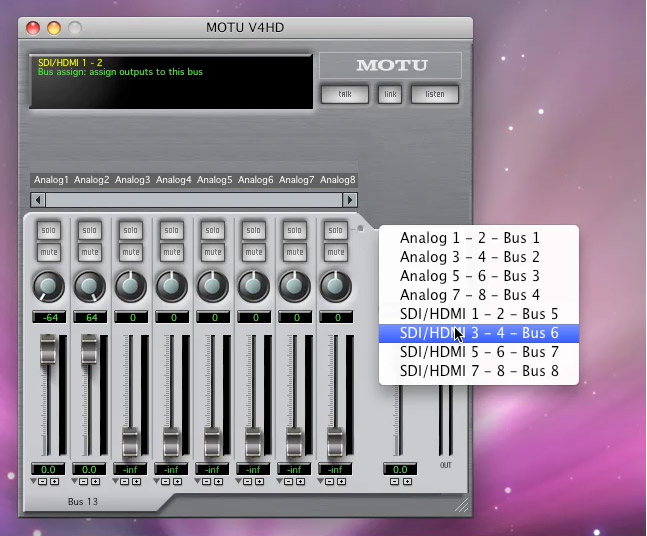The height and width of the screenshot is (536, 647).
Task: Click Analog1 minus level button
Action: 43,482
